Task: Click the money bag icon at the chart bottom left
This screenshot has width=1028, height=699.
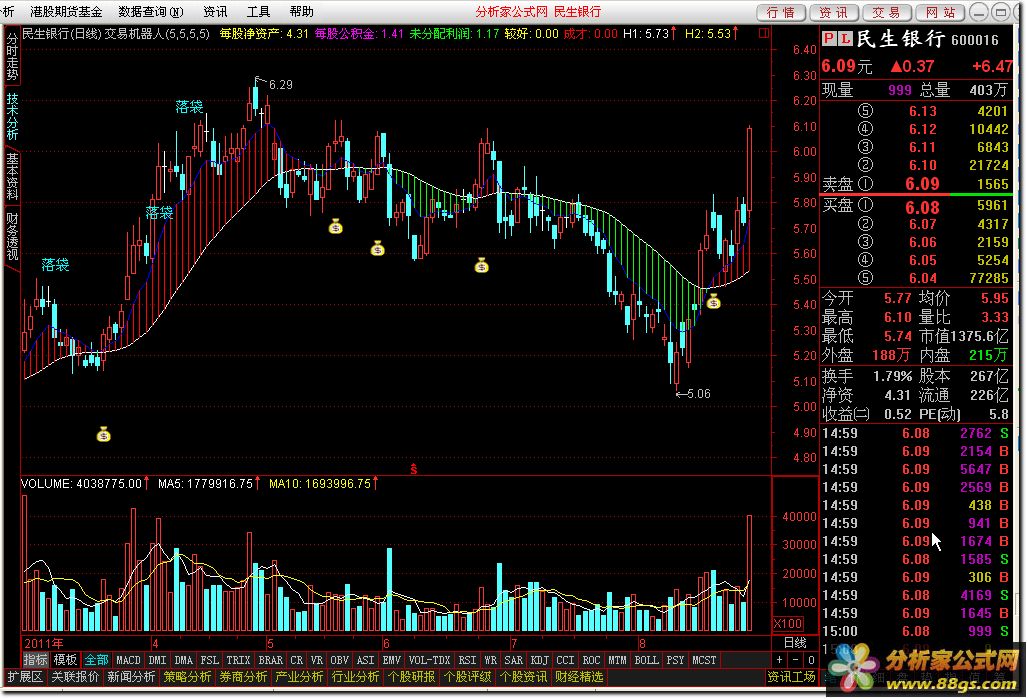Action: point(104,434)
